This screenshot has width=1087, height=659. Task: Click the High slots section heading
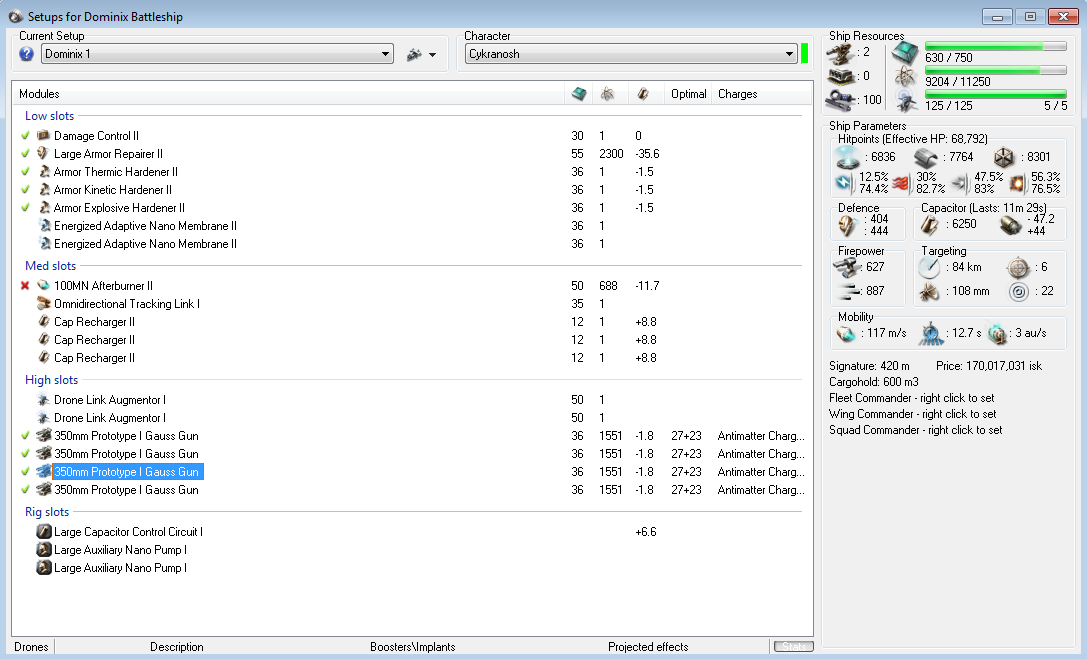point(51,380)
